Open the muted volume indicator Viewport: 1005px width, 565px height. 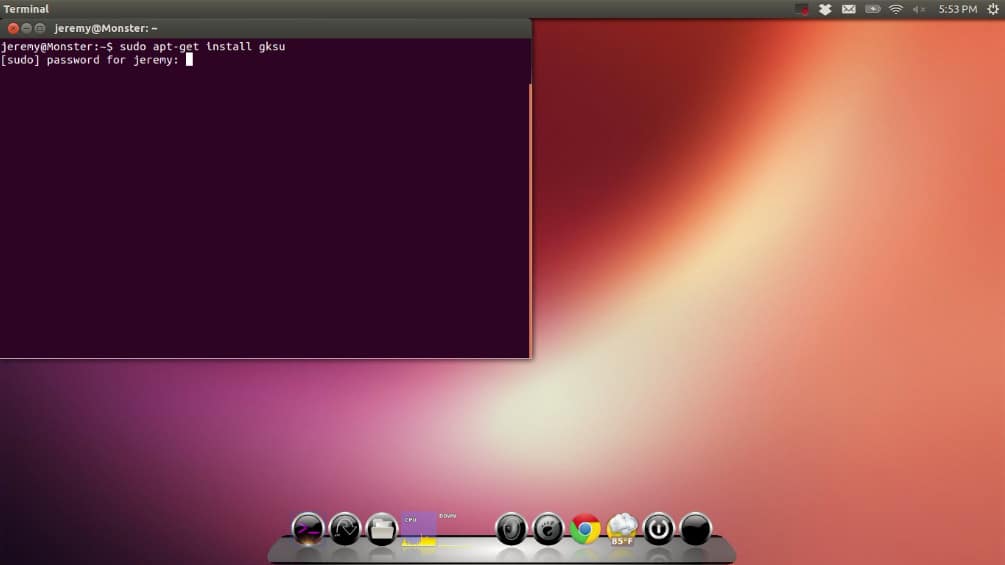pyautogui.click(x=919, y=9)
